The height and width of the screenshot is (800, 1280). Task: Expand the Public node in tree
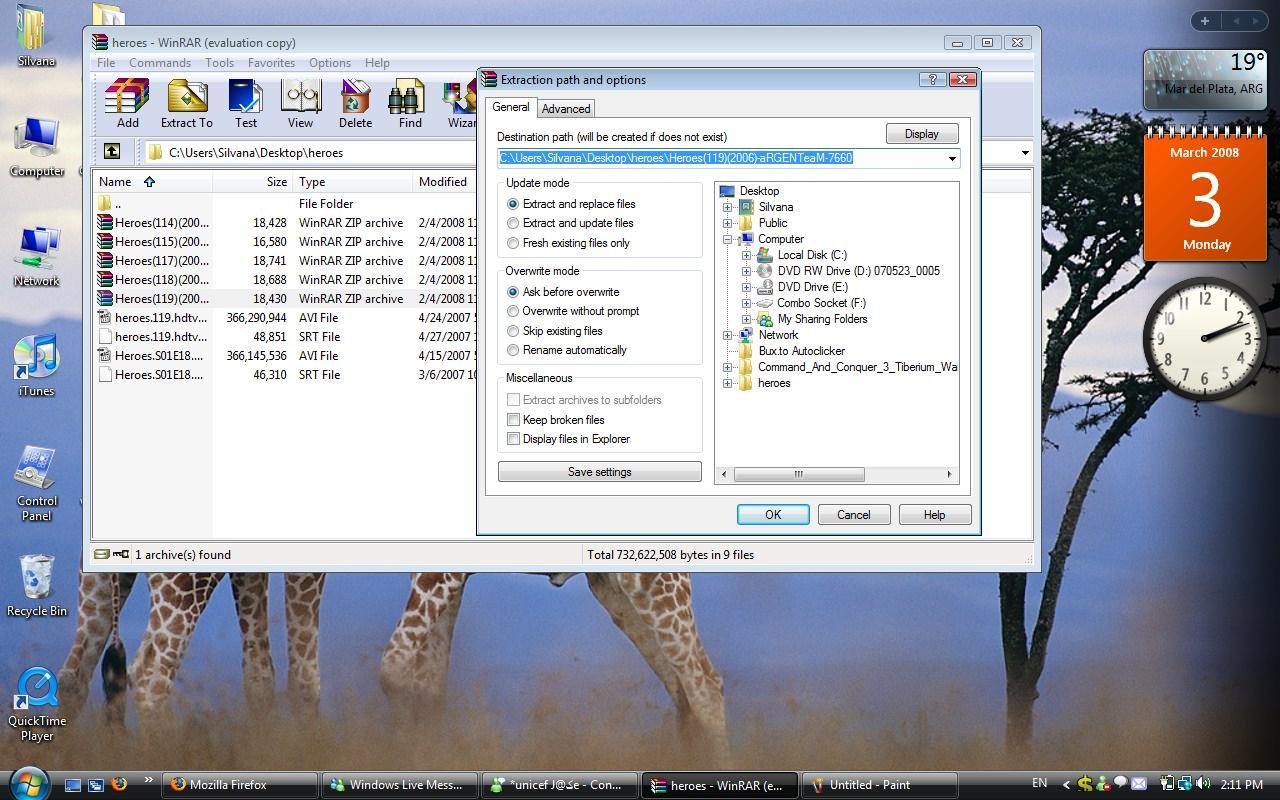point(728,223)
